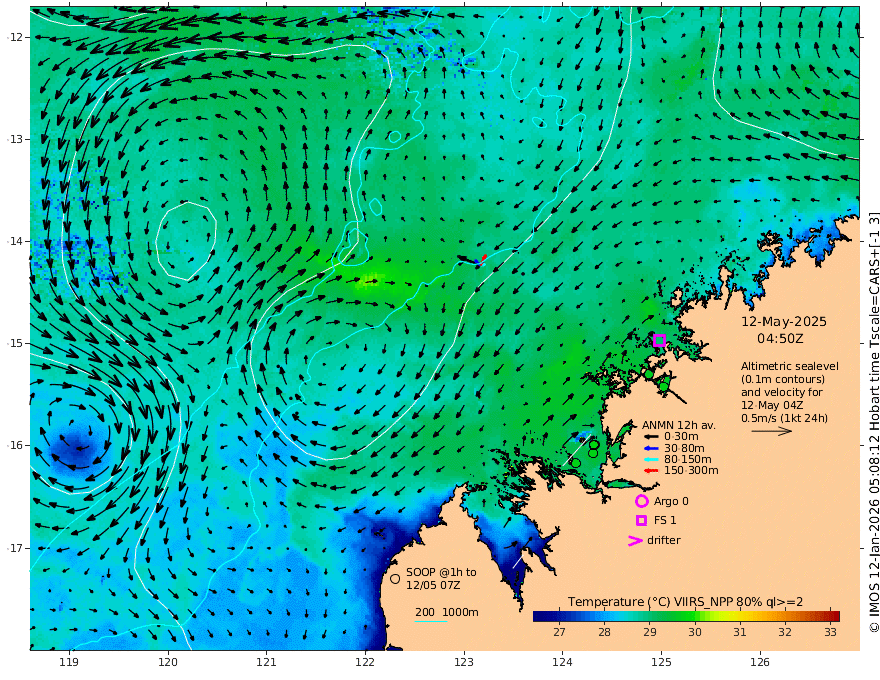Image resolution: width=880 pixels, height=680 pixels.
Task: Click the "drifter" legend text
Action: click(x=663, y=540)
